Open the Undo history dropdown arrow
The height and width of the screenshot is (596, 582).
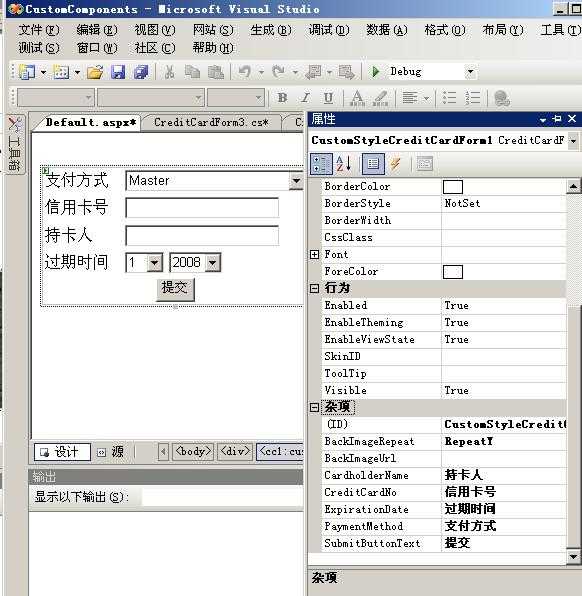(x=261, y=72)
